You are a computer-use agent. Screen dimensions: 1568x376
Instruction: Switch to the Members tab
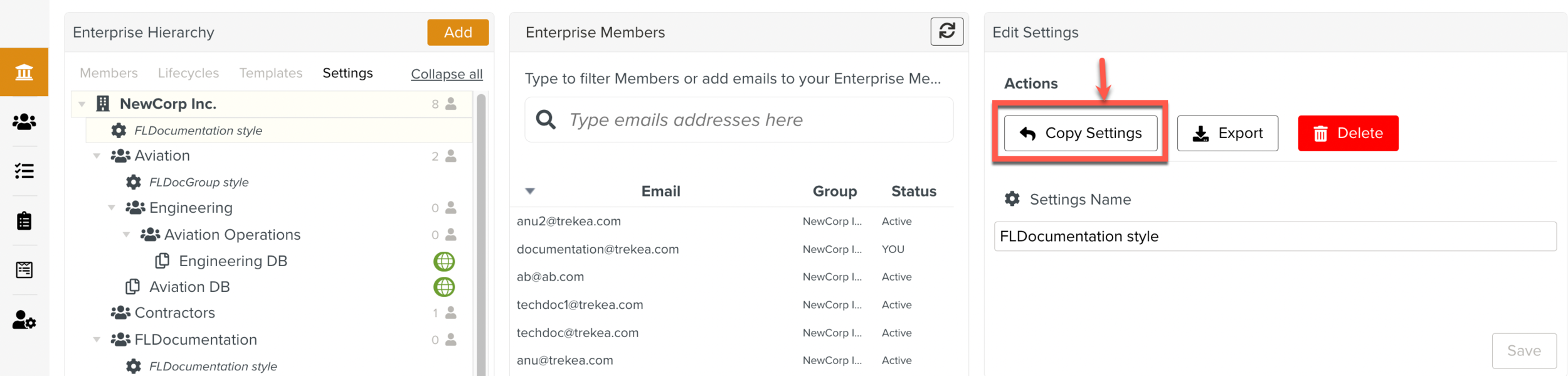[x=109, y=73]
